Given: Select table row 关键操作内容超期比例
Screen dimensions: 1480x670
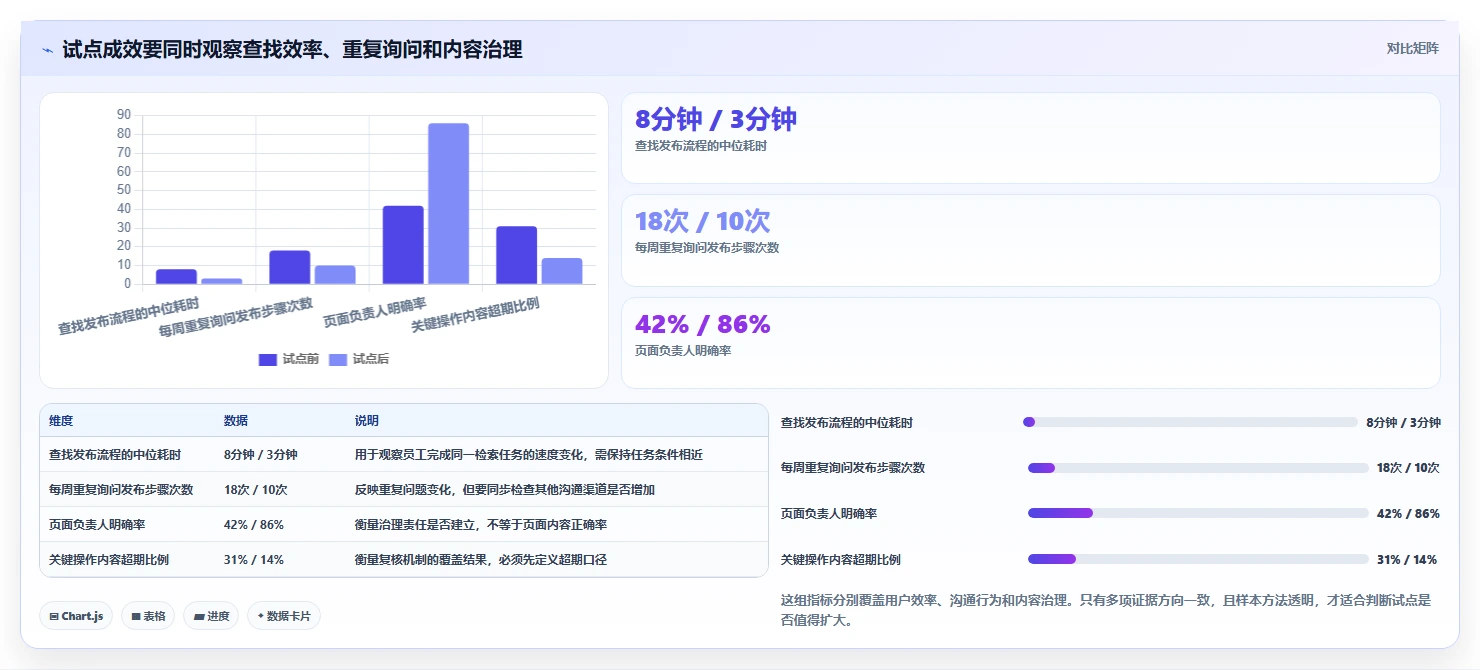Looking at the screenshot, I should 404,559.
